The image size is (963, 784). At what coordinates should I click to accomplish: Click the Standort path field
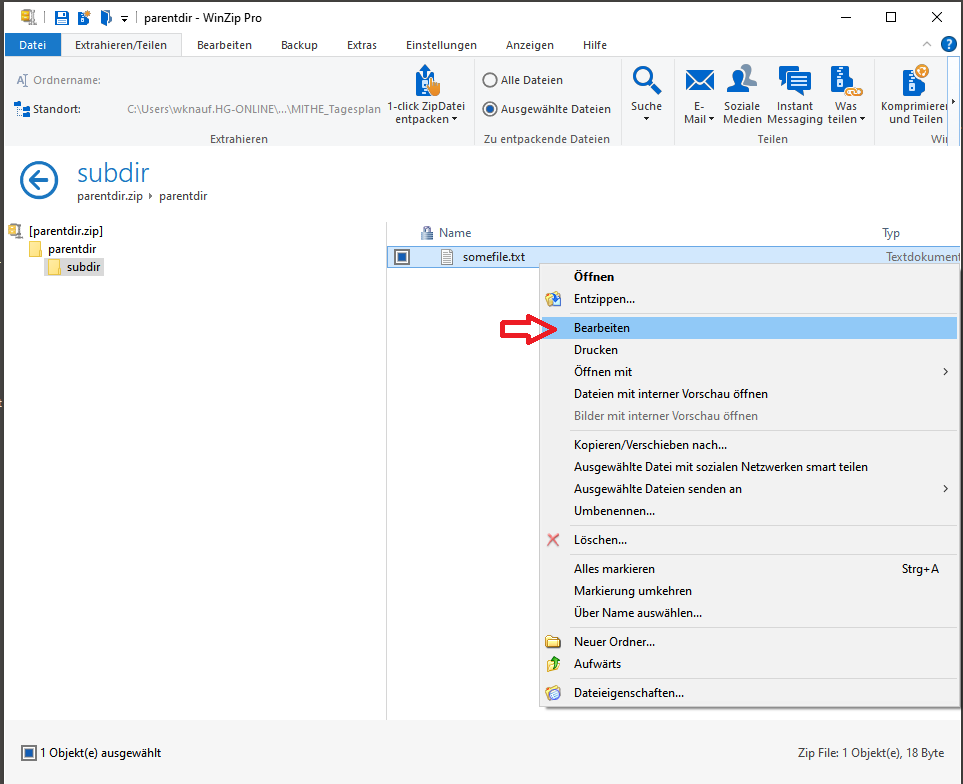click(x=254, y=109)
